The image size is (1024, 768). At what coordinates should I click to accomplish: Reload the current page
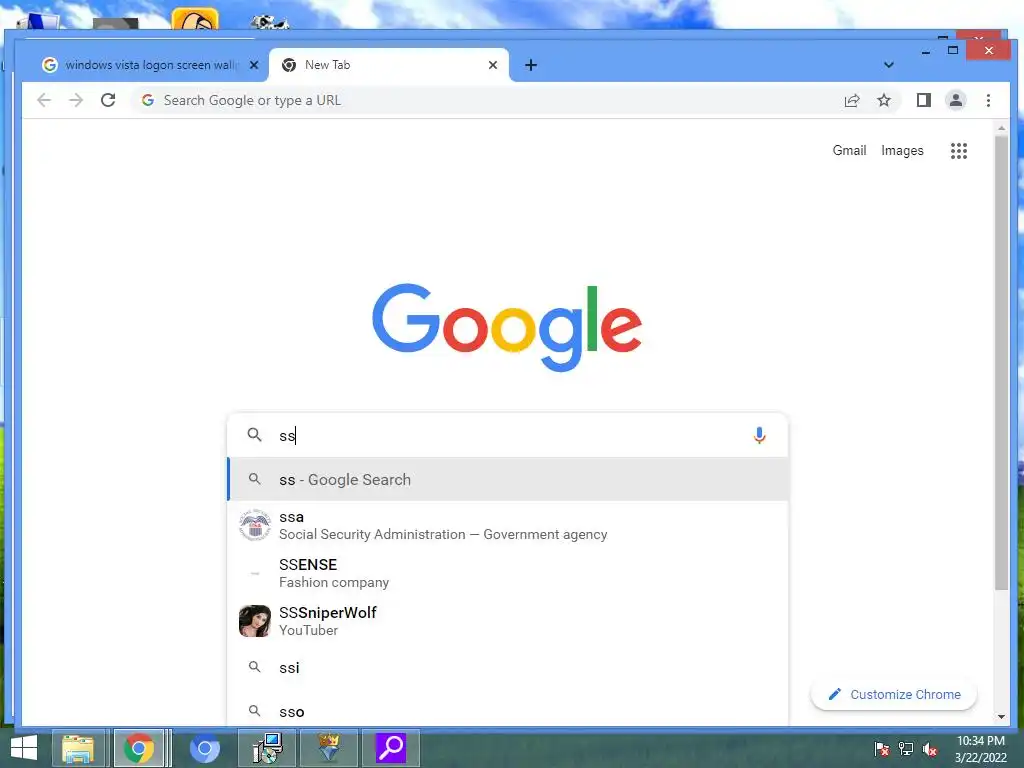pyautogui.click(x=108, y=100)
